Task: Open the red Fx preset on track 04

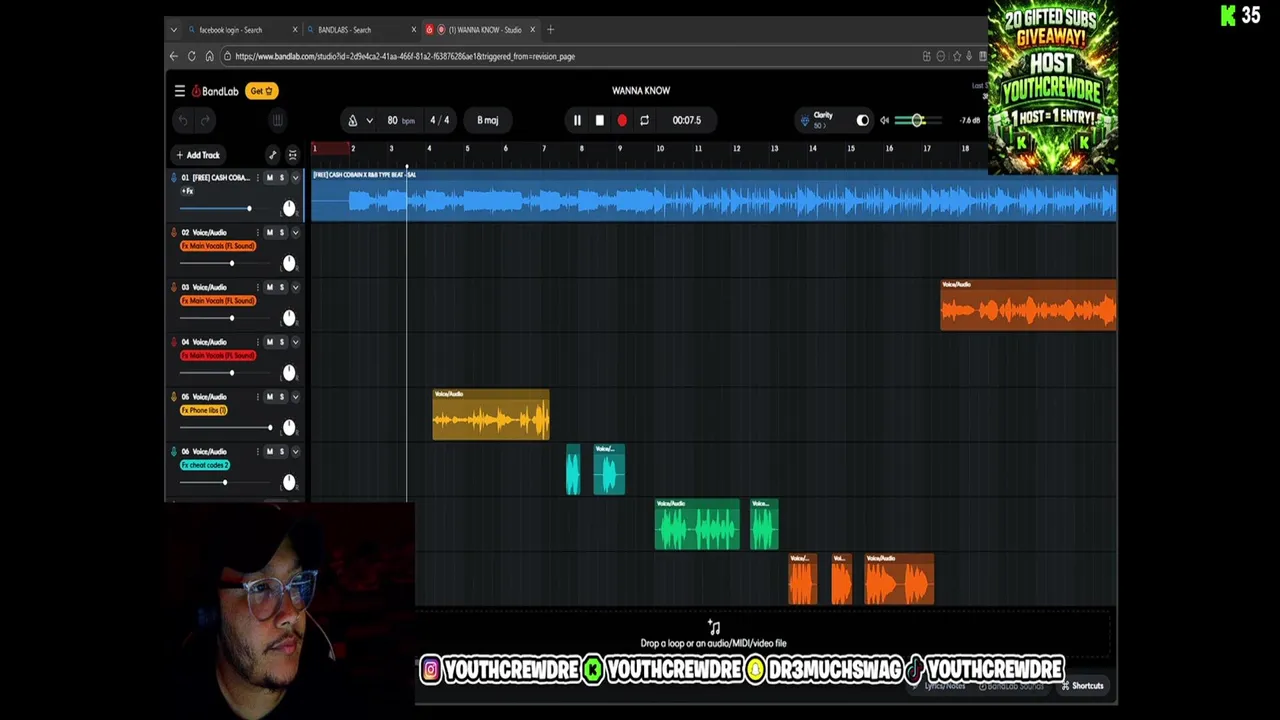Action: [218, 356]
